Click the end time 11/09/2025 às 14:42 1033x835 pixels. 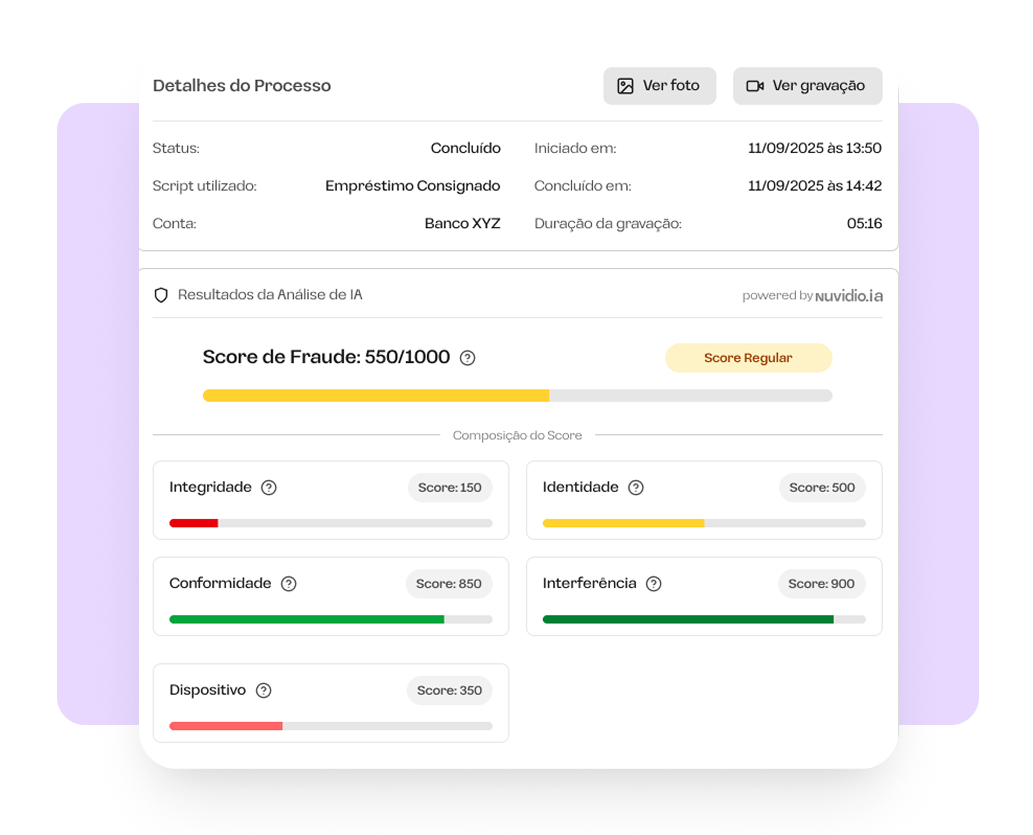pos(815,186)
